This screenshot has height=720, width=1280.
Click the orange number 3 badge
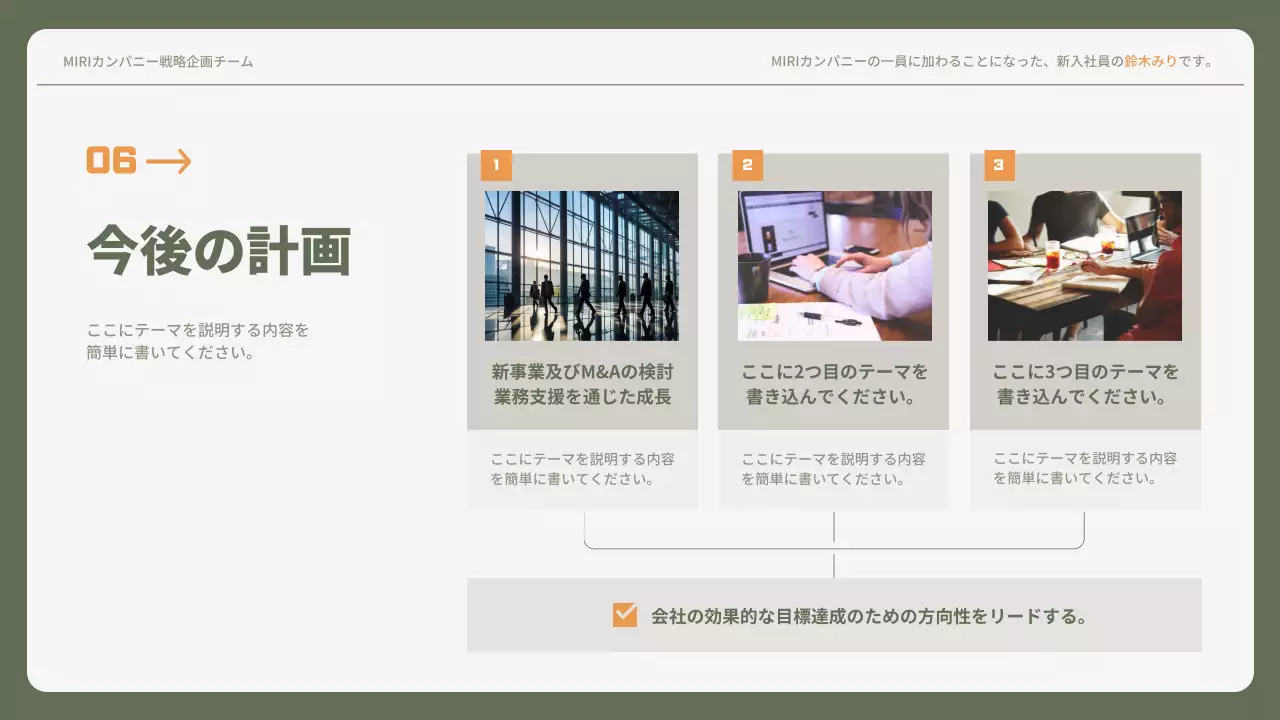point(998,166)
